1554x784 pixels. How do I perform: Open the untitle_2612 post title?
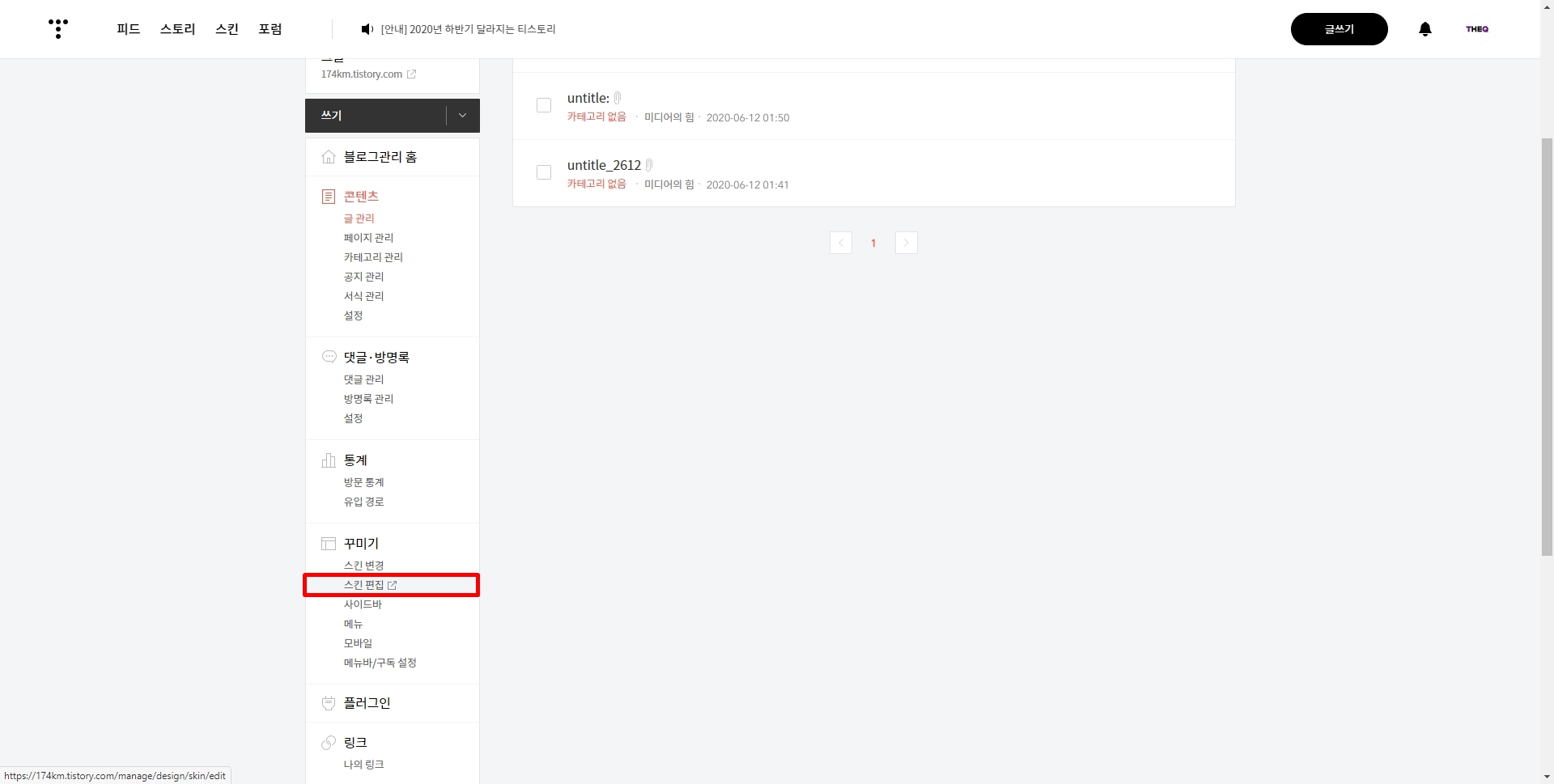click(604, 165)
